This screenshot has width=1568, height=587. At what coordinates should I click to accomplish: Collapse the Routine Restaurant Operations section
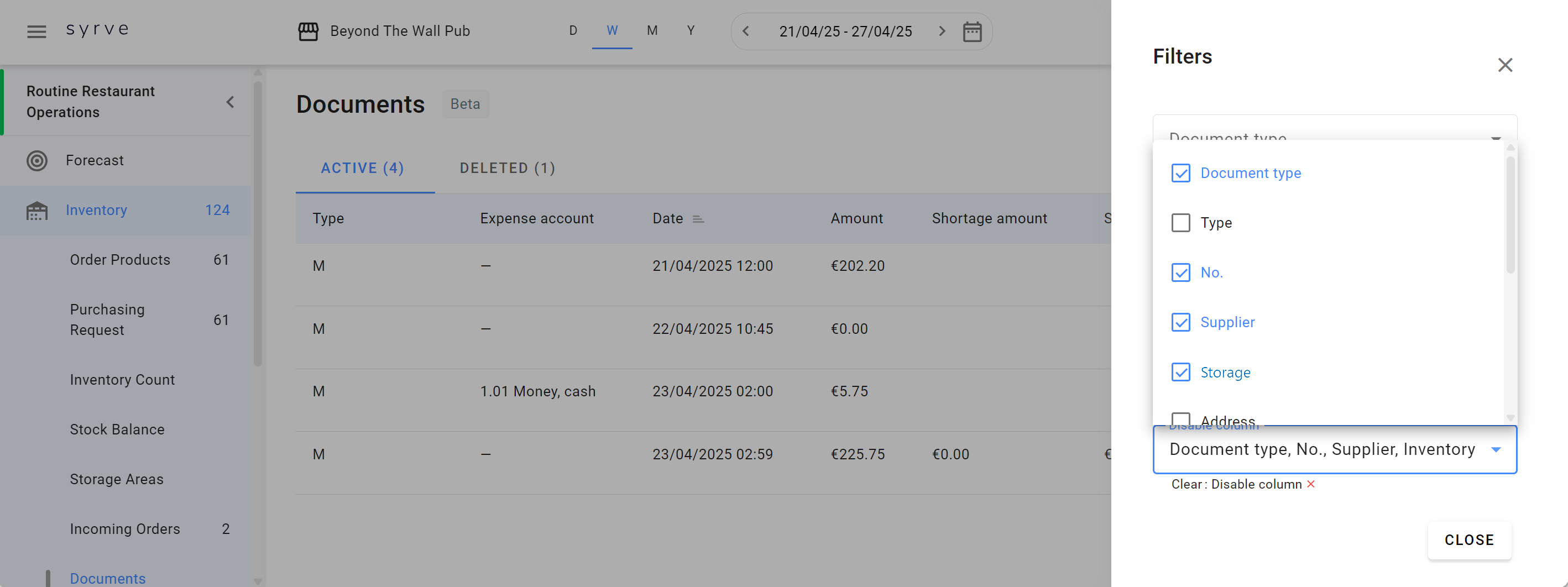click(x=230, y=102)
